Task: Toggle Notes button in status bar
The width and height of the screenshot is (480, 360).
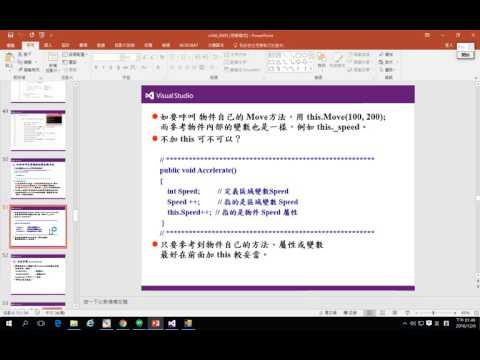Action: point(328,313)
